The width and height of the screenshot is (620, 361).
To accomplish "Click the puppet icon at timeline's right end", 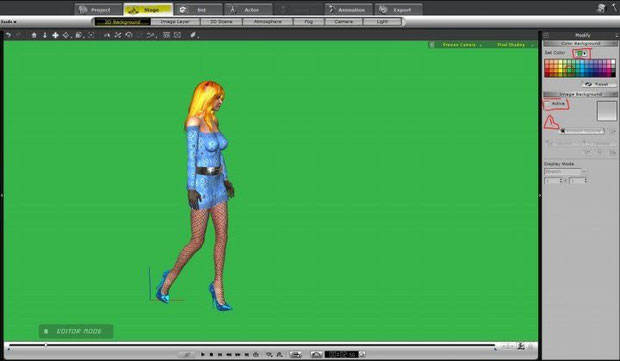I will [x=521, y=347].
